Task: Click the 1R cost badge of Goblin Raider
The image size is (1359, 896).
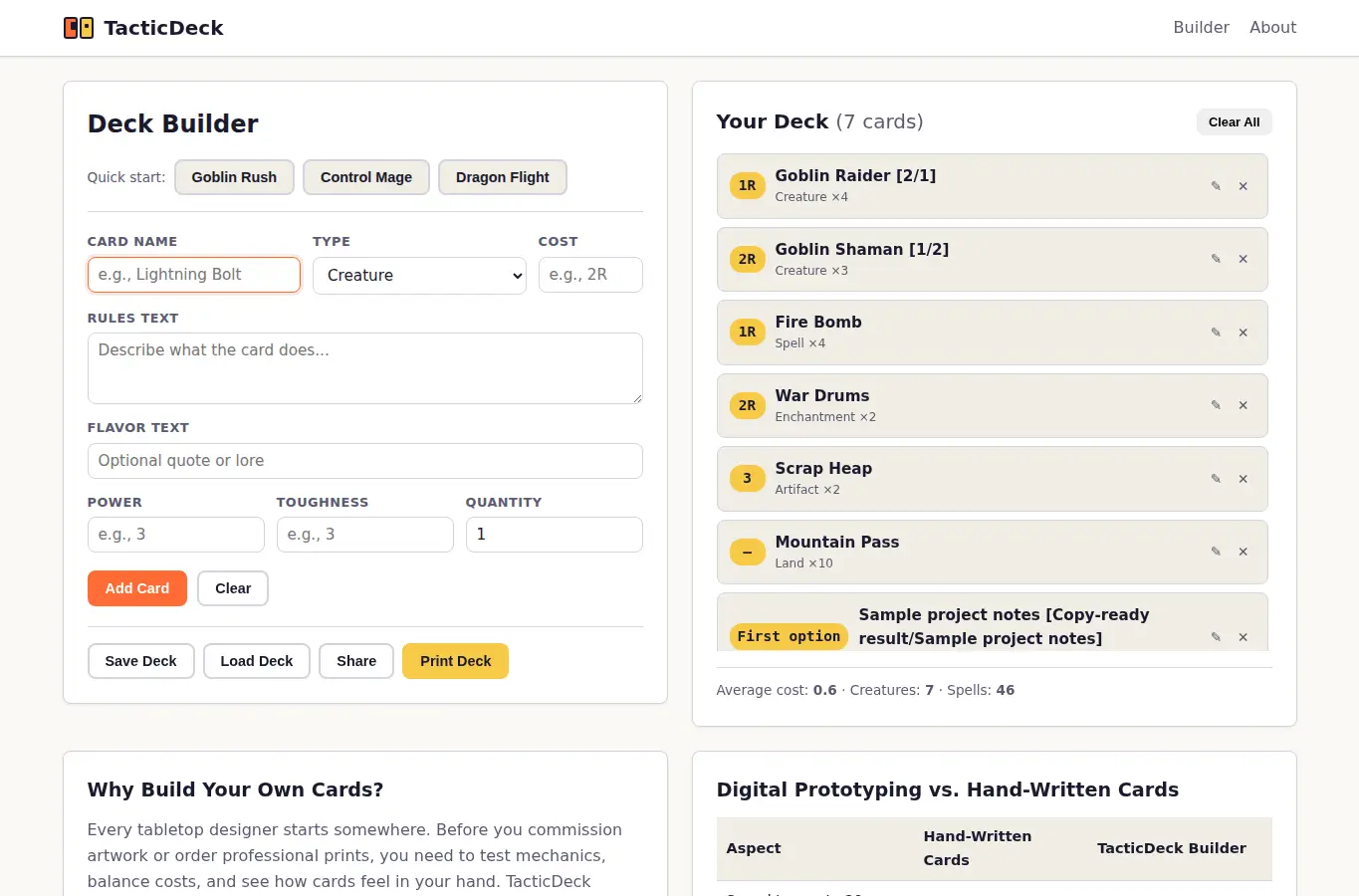Action: pos(747,186)
